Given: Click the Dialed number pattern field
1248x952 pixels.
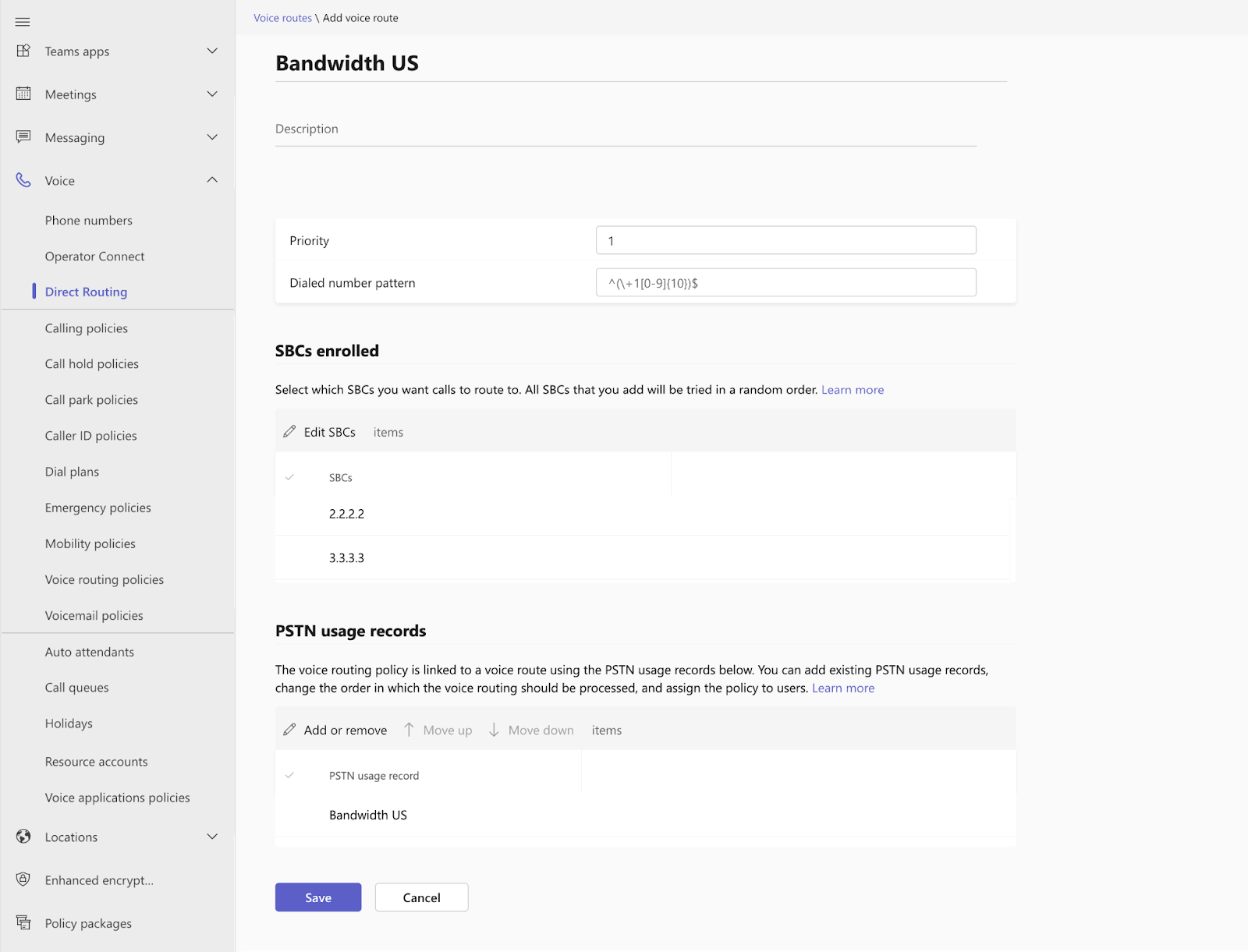Looking at the screenshot, I should click(786, 282).
